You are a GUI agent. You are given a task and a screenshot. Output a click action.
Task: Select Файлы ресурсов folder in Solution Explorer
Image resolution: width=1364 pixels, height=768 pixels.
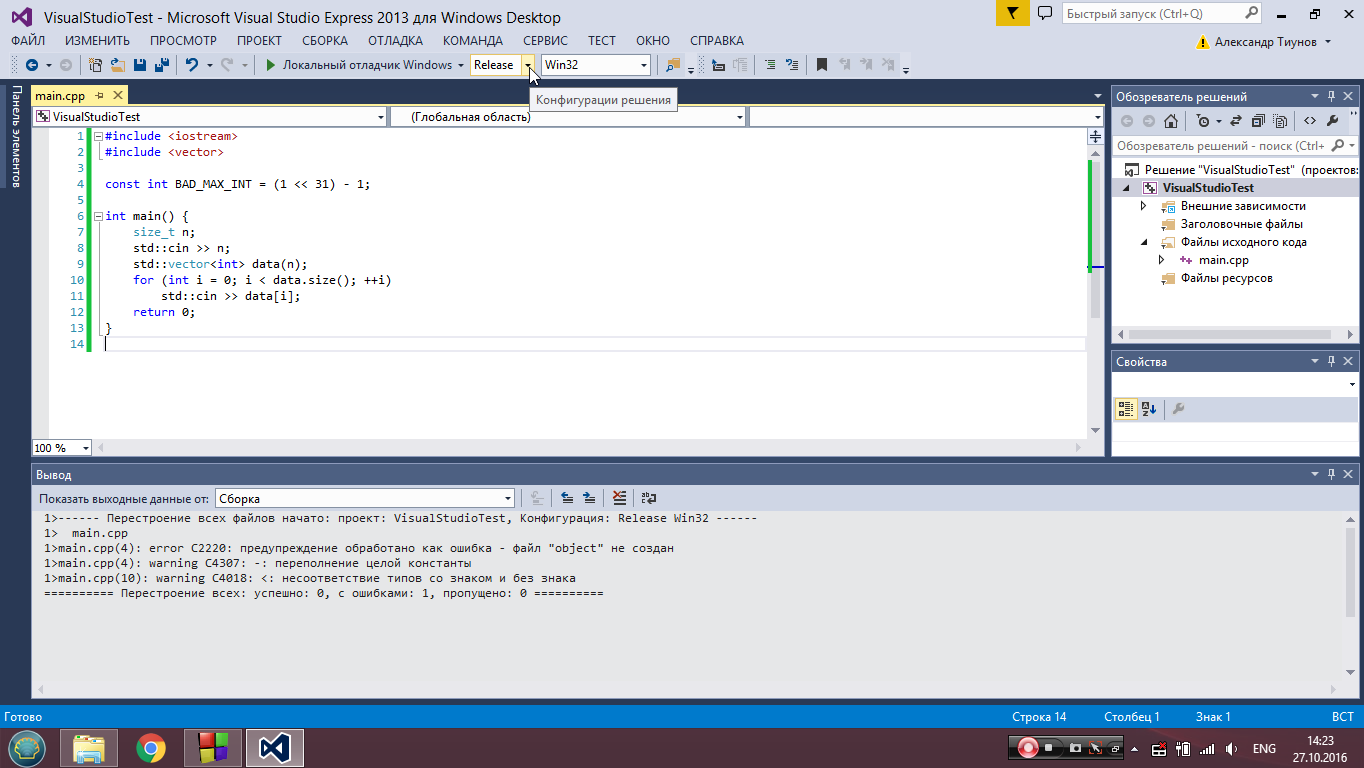click(x=1226, y=278)
